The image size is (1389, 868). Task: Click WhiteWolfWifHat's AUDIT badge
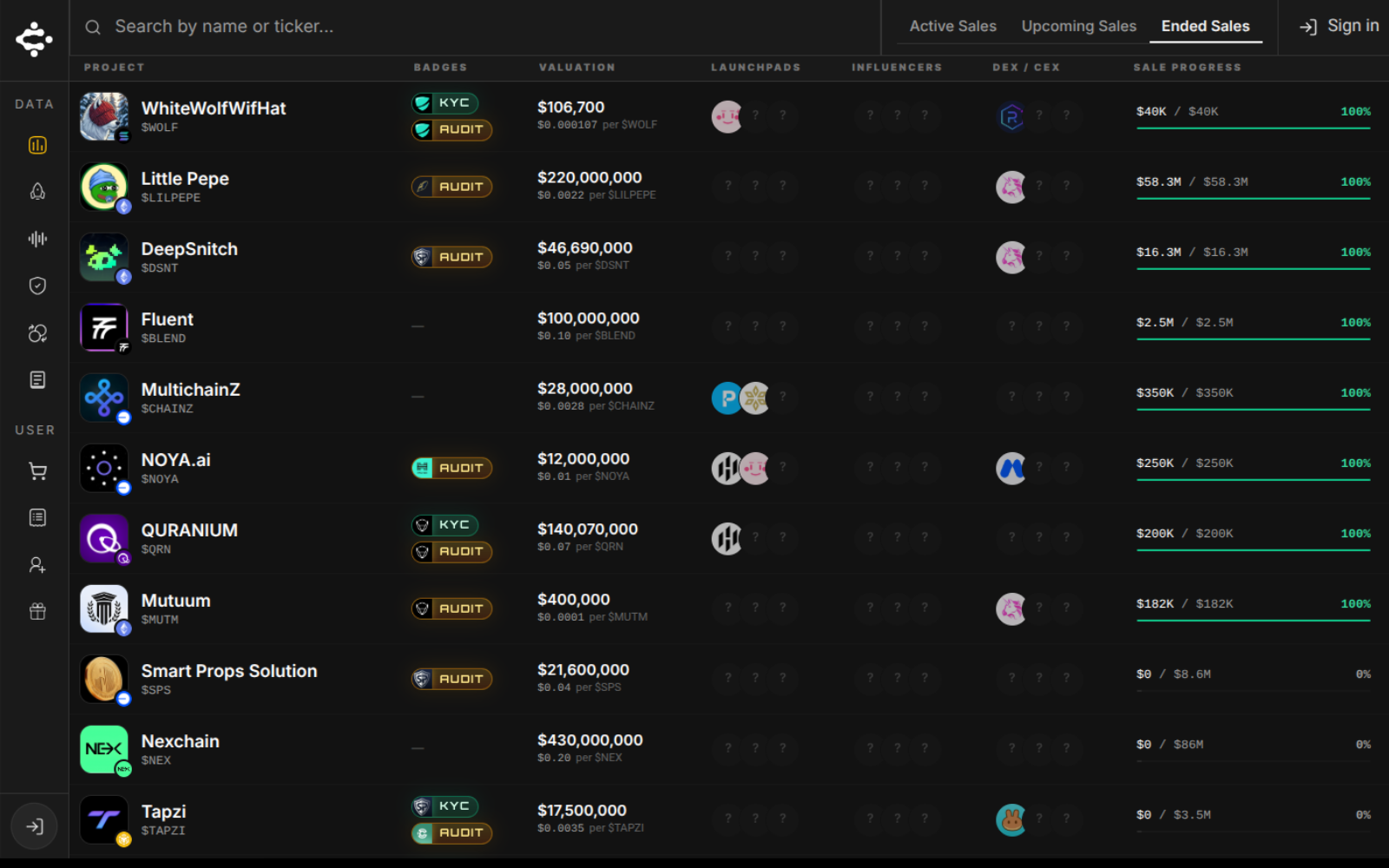451,130
